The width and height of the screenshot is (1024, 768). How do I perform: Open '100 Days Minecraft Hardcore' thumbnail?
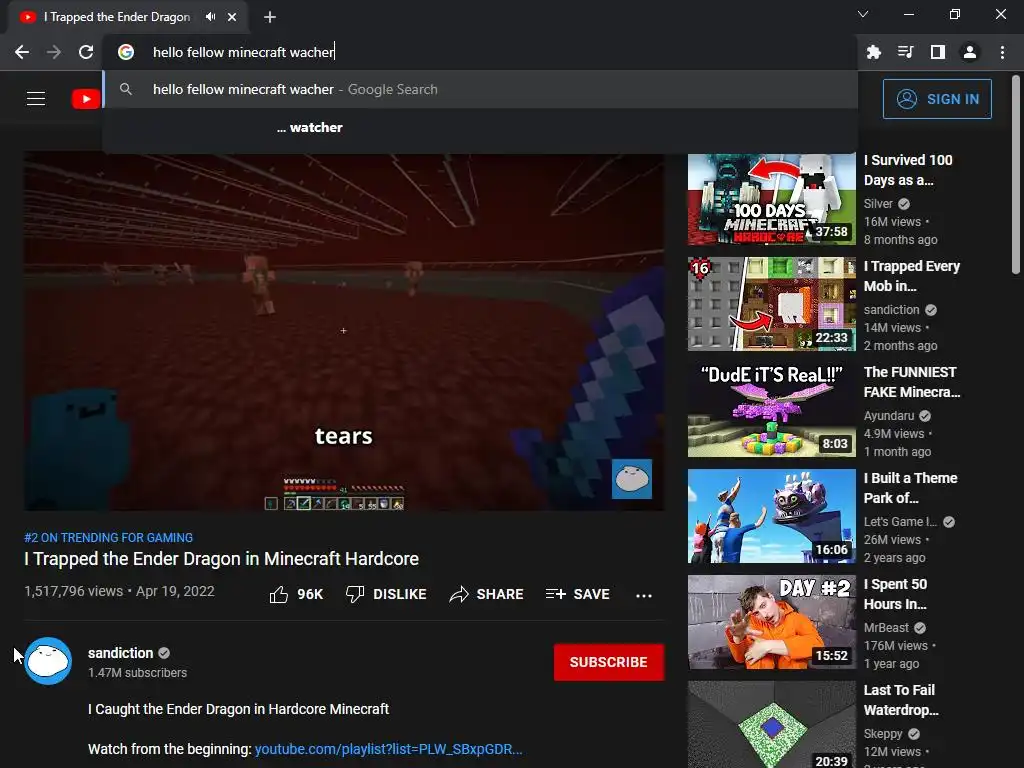point(772,199)
